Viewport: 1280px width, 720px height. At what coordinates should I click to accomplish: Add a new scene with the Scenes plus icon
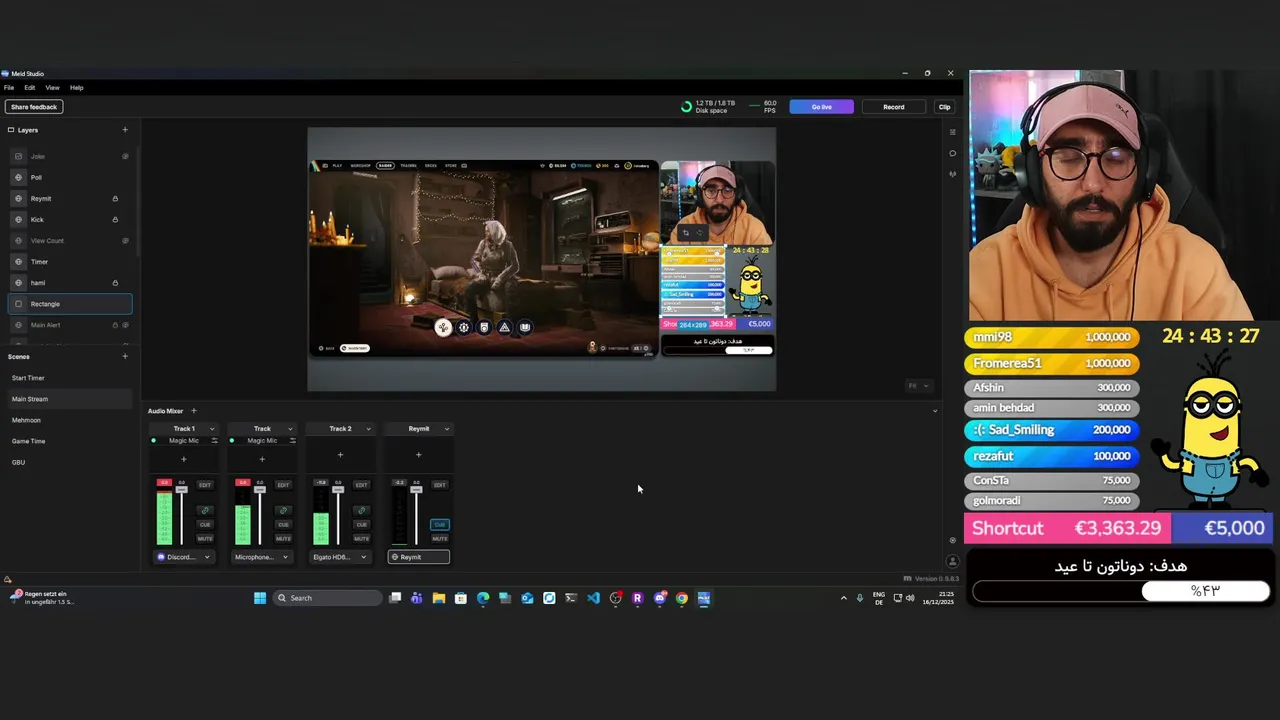[x=125, y=356]
